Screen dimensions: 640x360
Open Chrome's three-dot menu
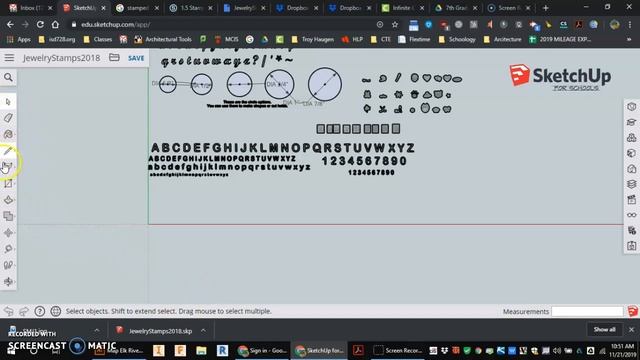coord(630,24)
